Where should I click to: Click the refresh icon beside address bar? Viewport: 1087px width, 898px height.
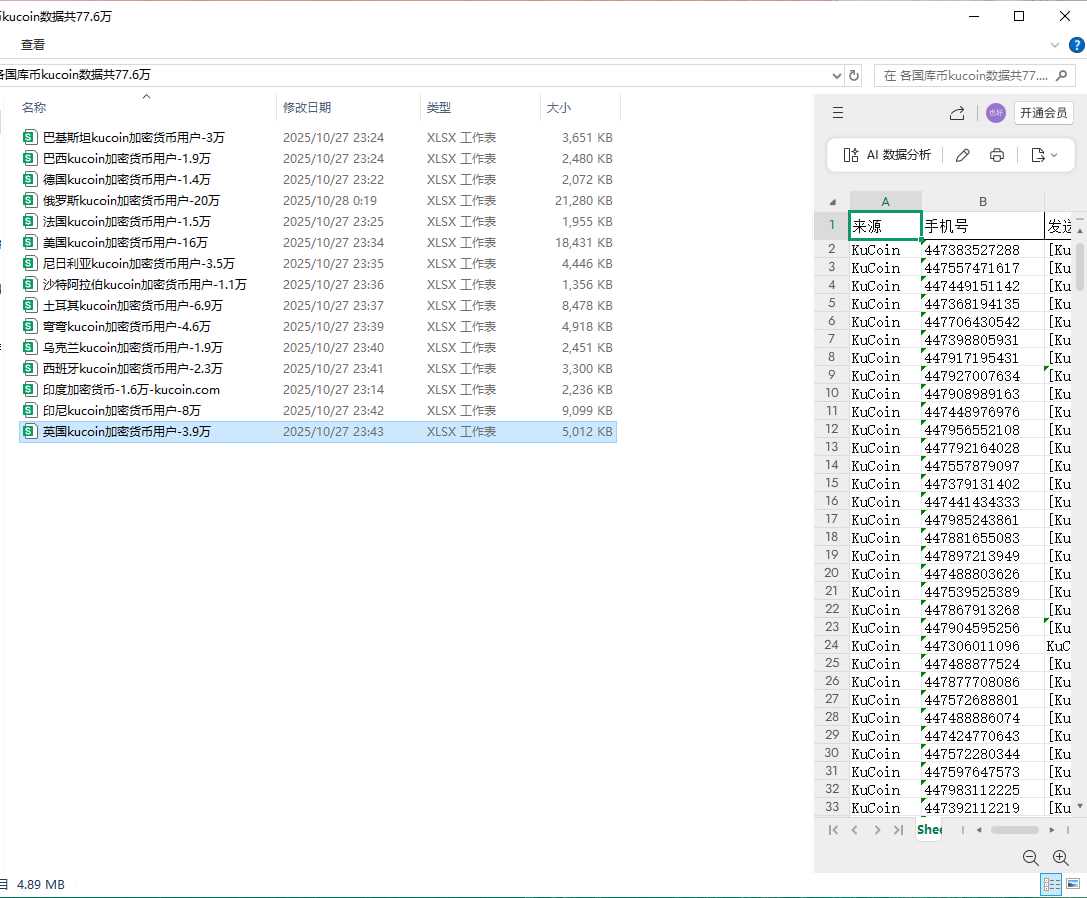coord(854,75)
